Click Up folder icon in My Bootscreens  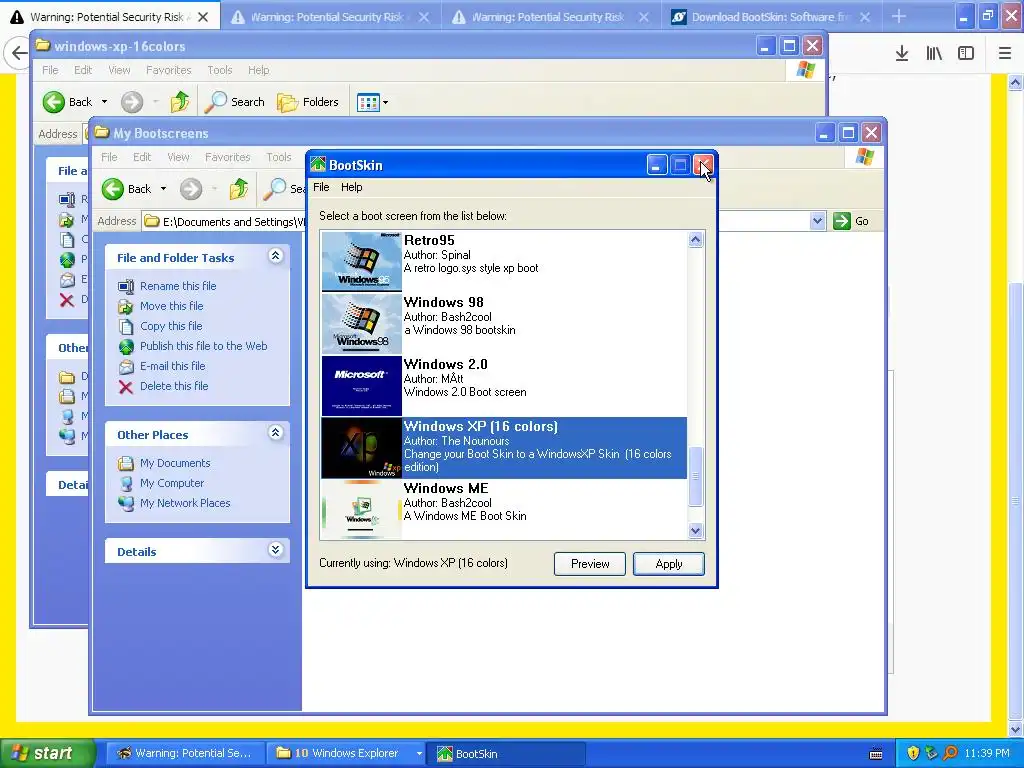[239, 189]
